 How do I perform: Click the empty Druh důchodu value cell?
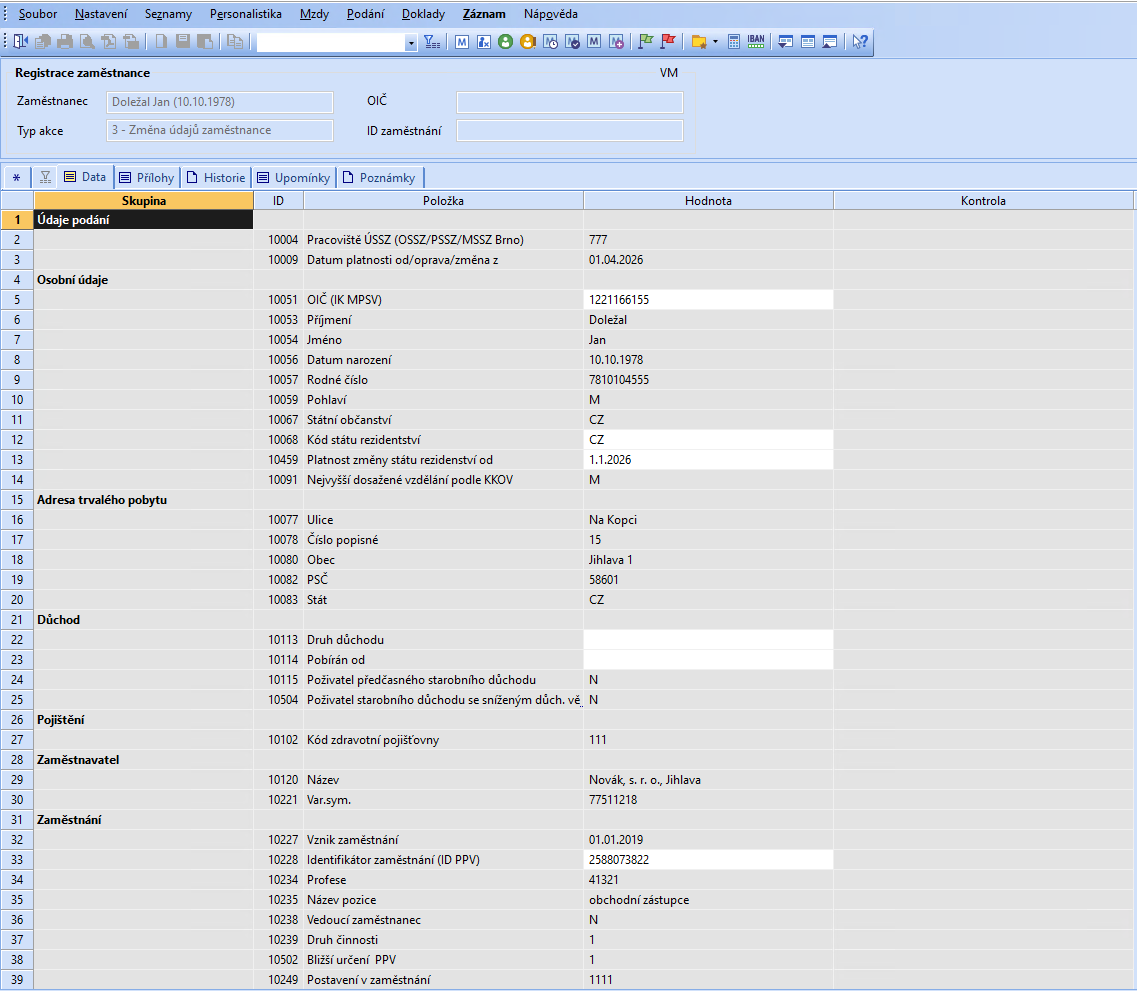pyautogui.click(x=708, y=640)
